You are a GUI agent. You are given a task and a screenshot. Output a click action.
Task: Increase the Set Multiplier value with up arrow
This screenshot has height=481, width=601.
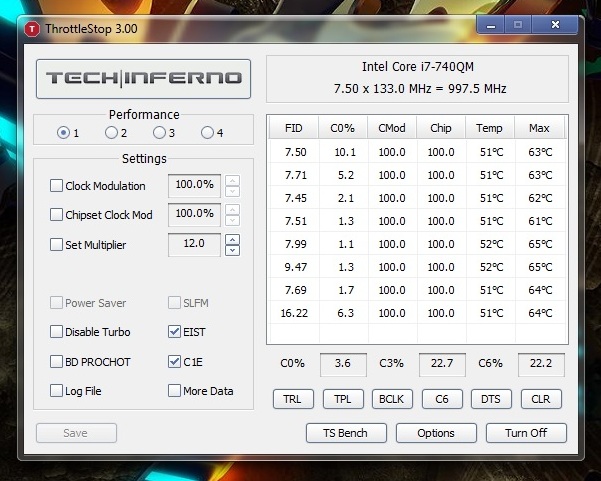point(233,240)
